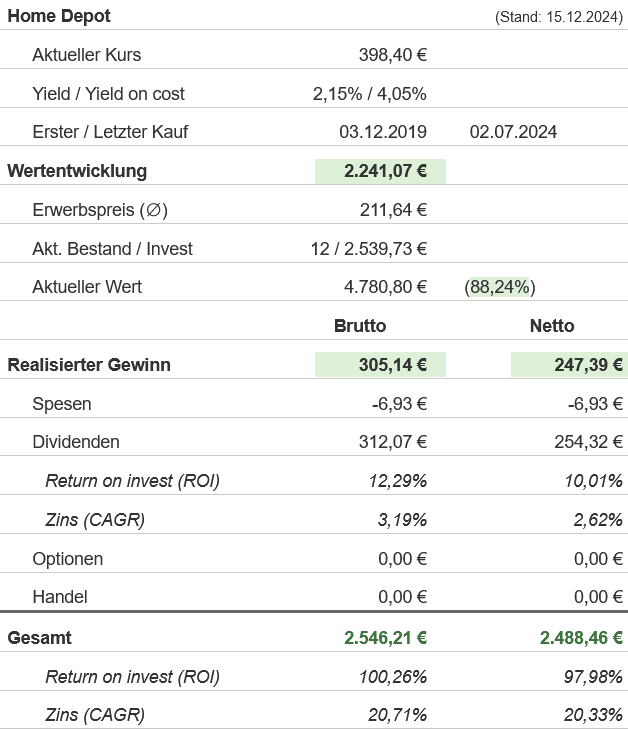Click the highlighted 88,24% percentage
628x730 pixels.
500,287
